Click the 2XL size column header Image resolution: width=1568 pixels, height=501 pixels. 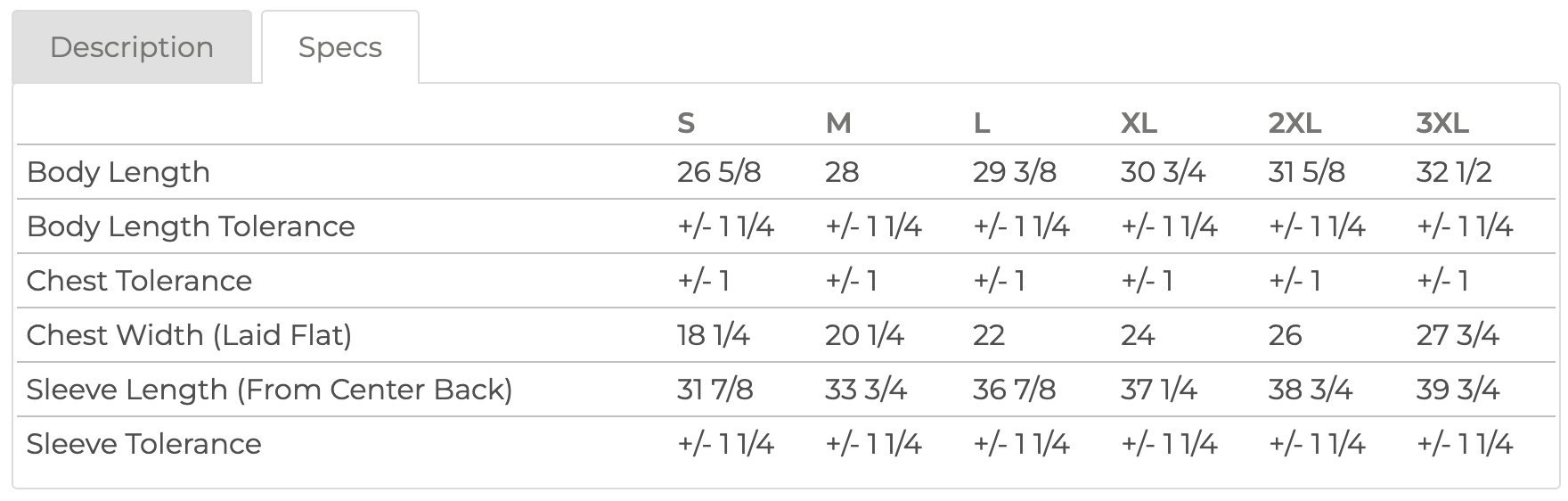[x=1294, y=123]
